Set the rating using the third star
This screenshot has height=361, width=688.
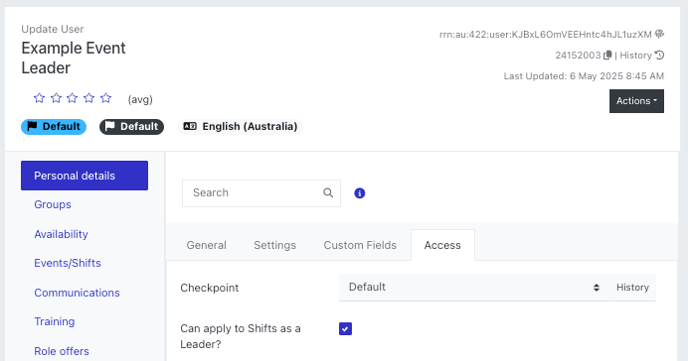point(72,98)
